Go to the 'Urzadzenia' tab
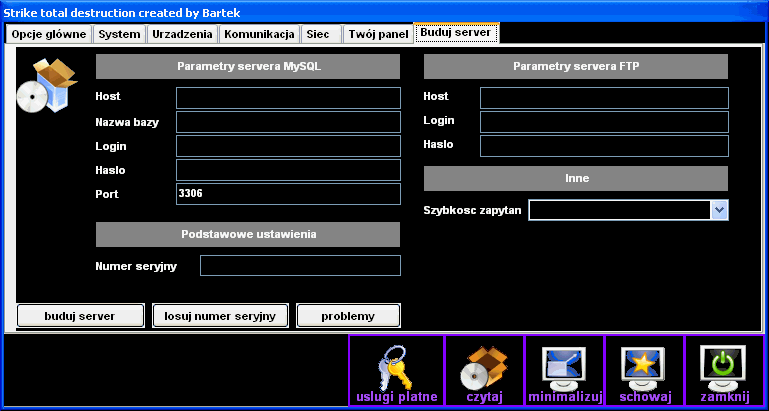Image resolution: width=769 pixels, height=411 pixels. (x=182, y=34)
